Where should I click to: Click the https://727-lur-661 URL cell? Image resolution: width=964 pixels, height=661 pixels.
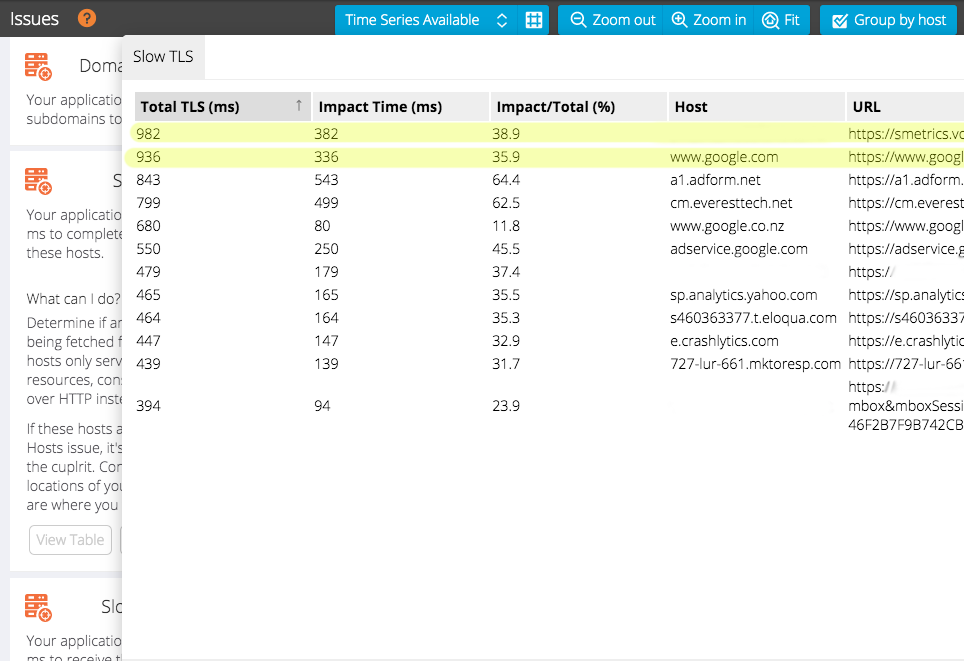(x=906, y=363)
